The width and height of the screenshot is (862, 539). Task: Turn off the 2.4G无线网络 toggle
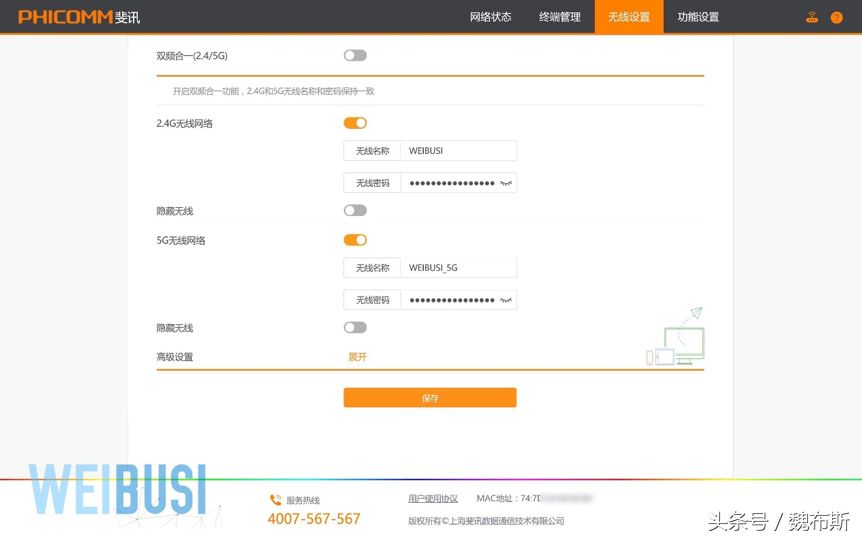[355, 123]
